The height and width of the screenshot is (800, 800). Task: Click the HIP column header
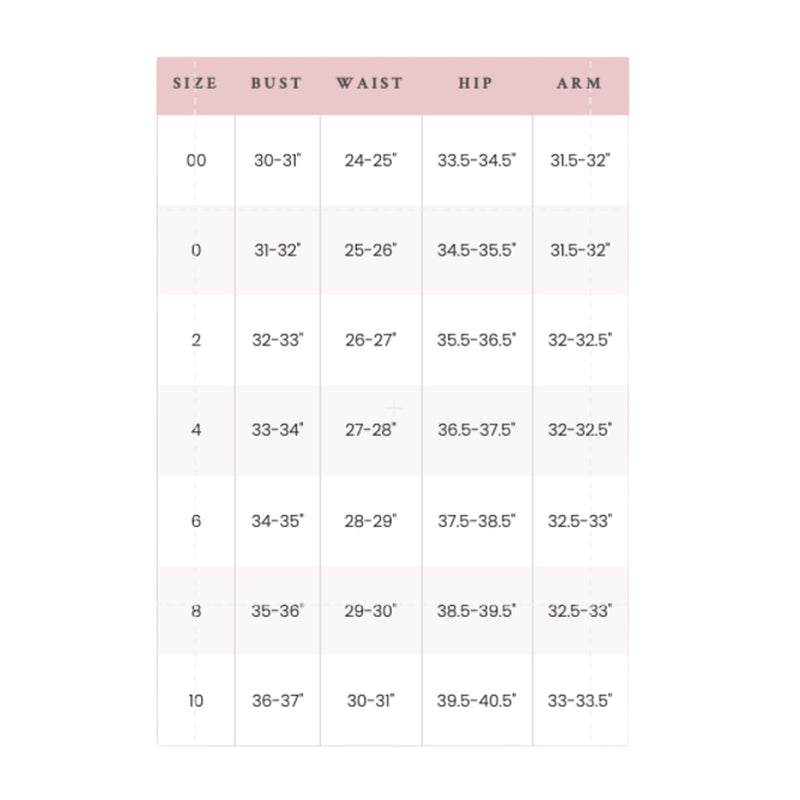476,83
